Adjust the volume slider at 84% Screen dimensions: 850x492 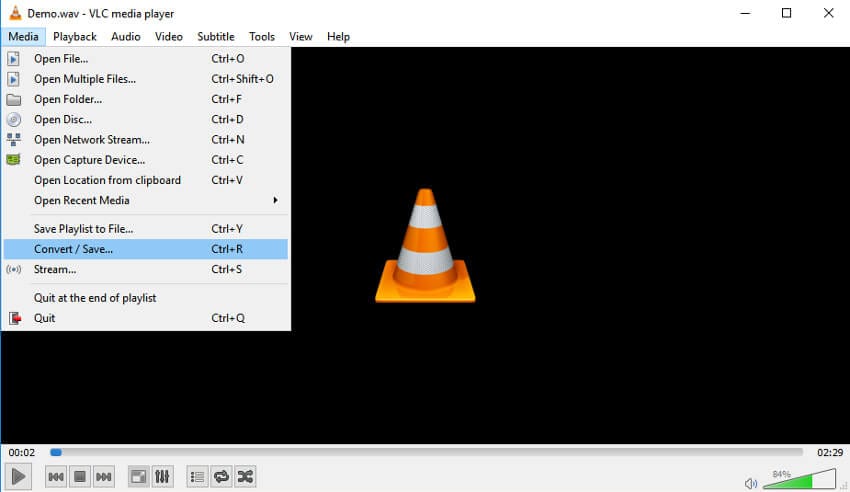pos(799,479)
